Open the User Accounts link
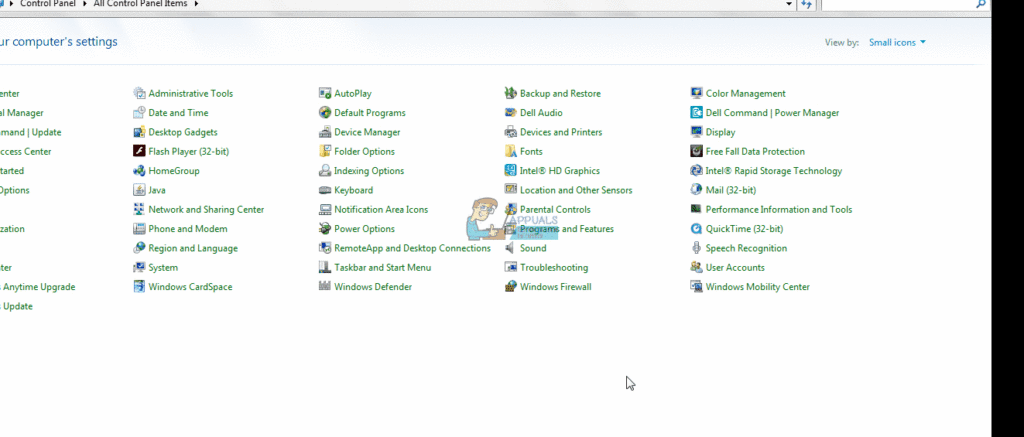This screenshot has width=1024, height=437. (735, 268)
